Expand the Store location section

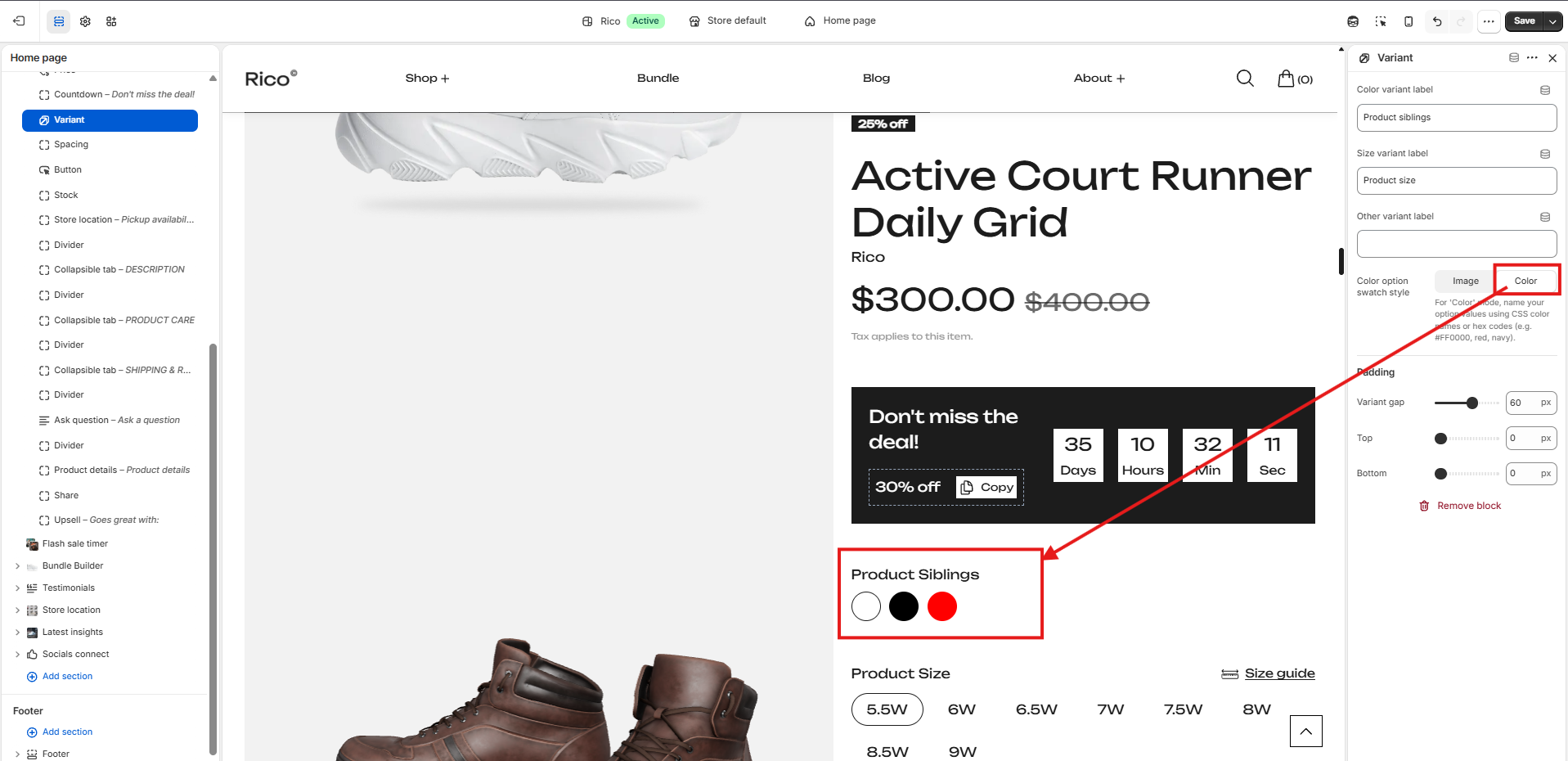click(x=17, y=610)
